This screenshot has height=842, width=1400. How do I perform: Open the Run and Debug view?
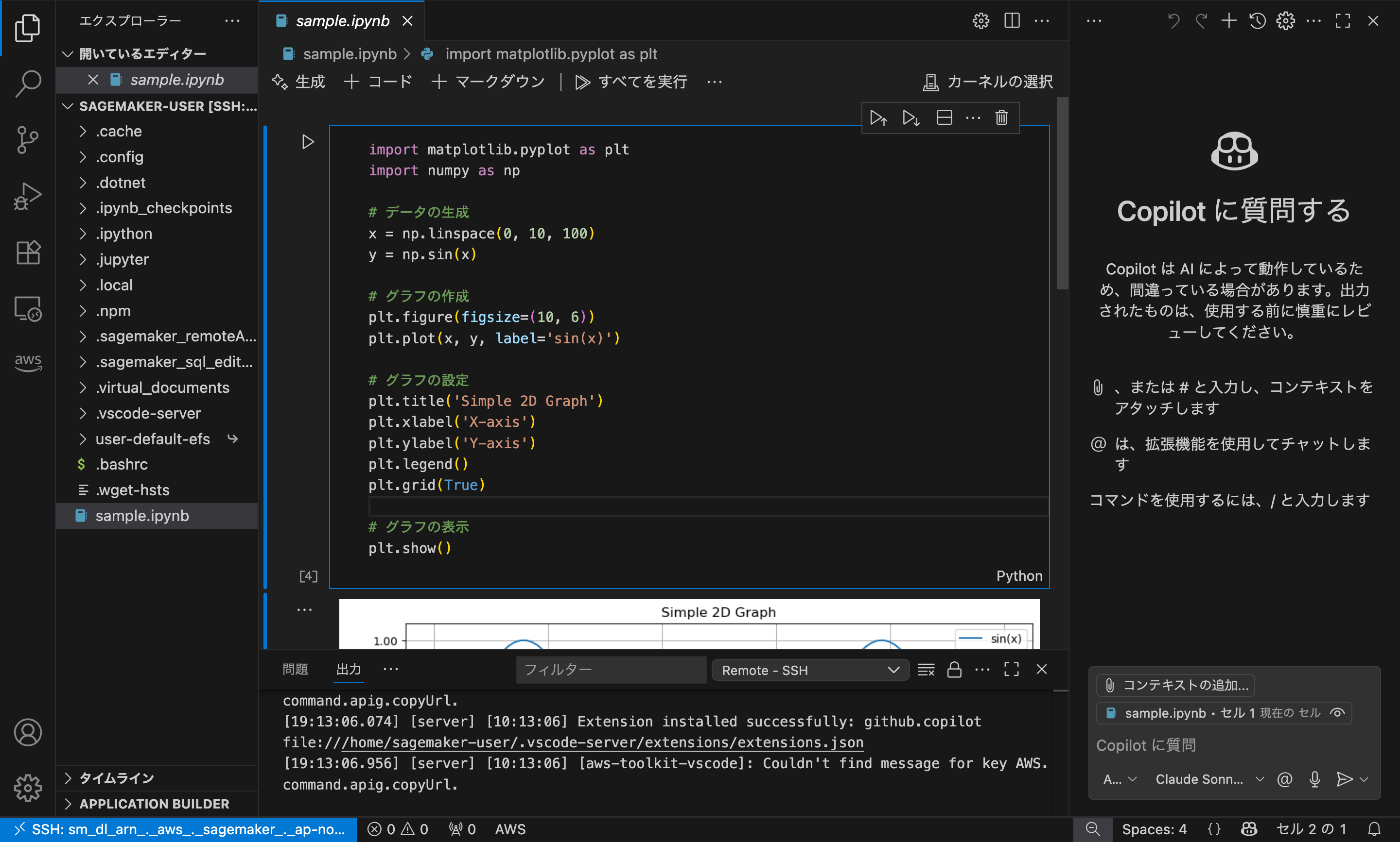(x=28, y=196)
